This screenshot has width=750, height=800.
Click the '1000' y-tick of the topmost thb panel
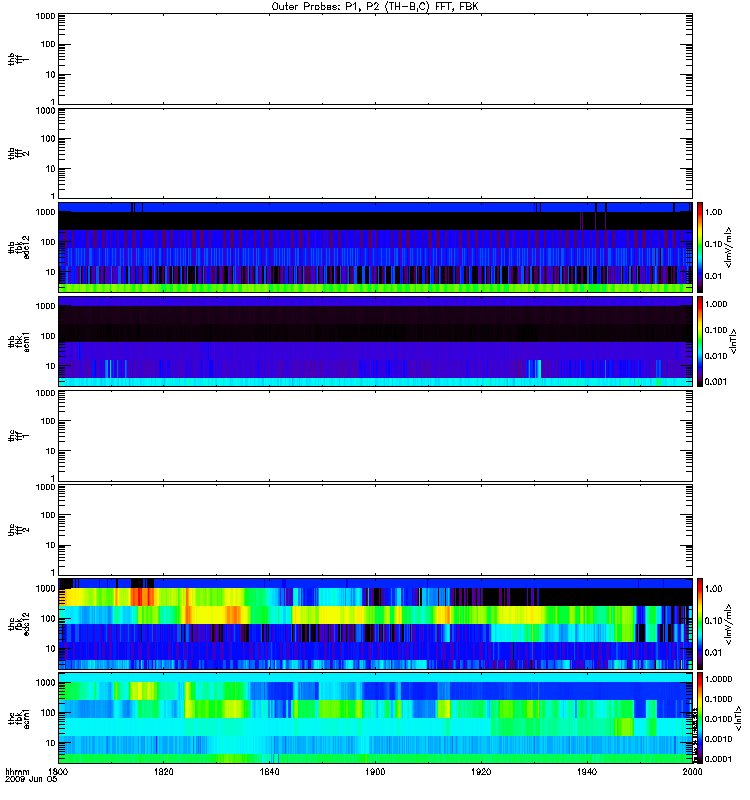pos(45,16)
